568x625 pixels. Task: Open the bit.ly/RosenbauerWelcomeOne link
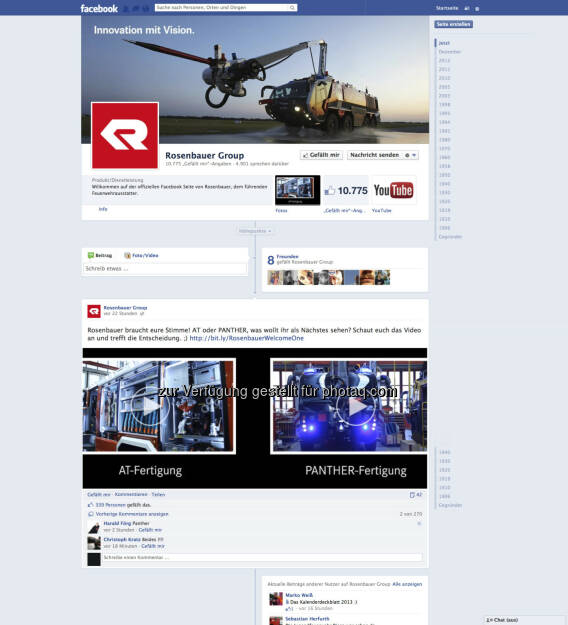(246, 338)
